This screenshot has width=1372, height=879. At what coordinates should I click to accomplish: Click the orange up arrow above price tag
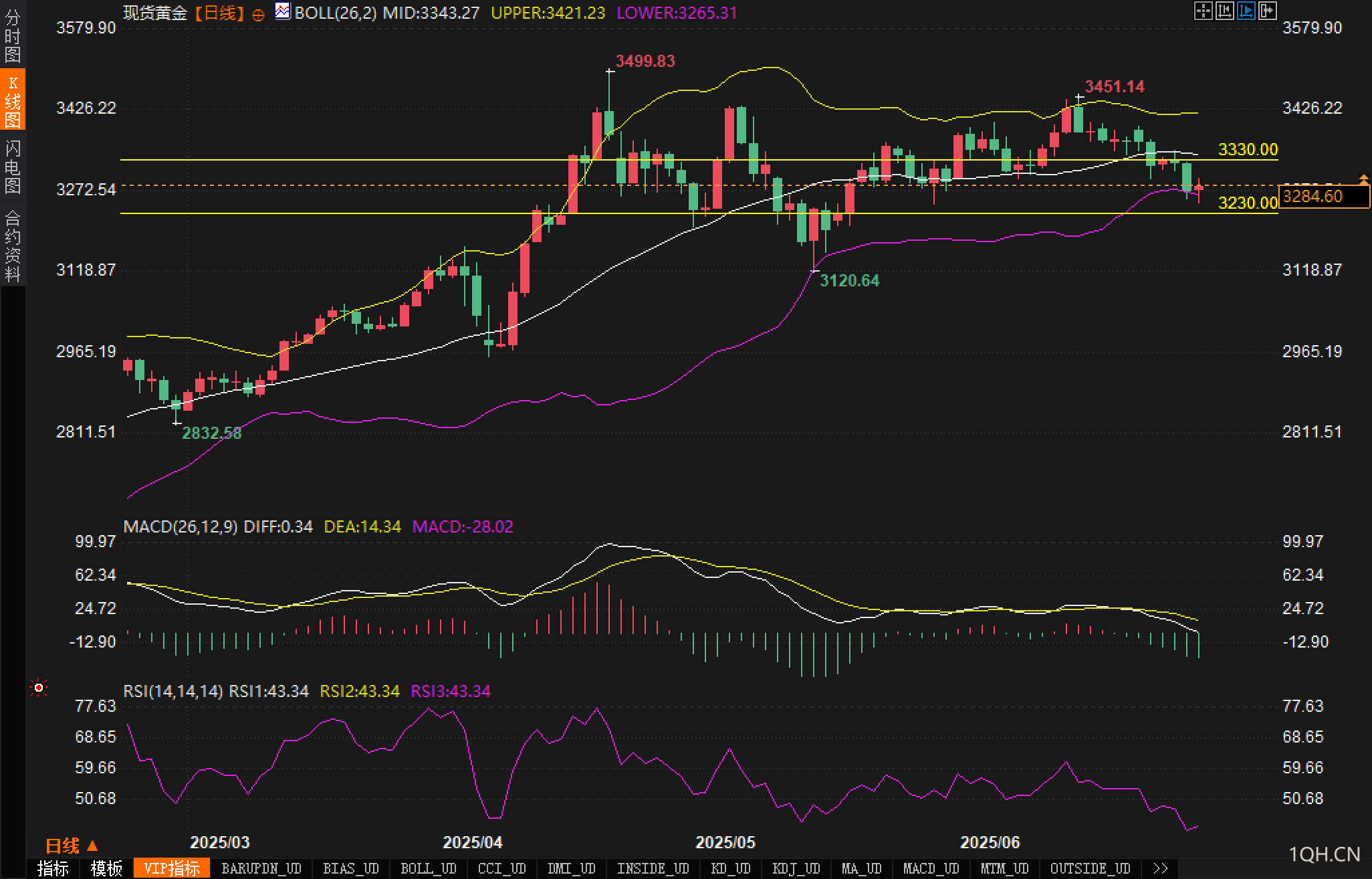click(1363, 179)
